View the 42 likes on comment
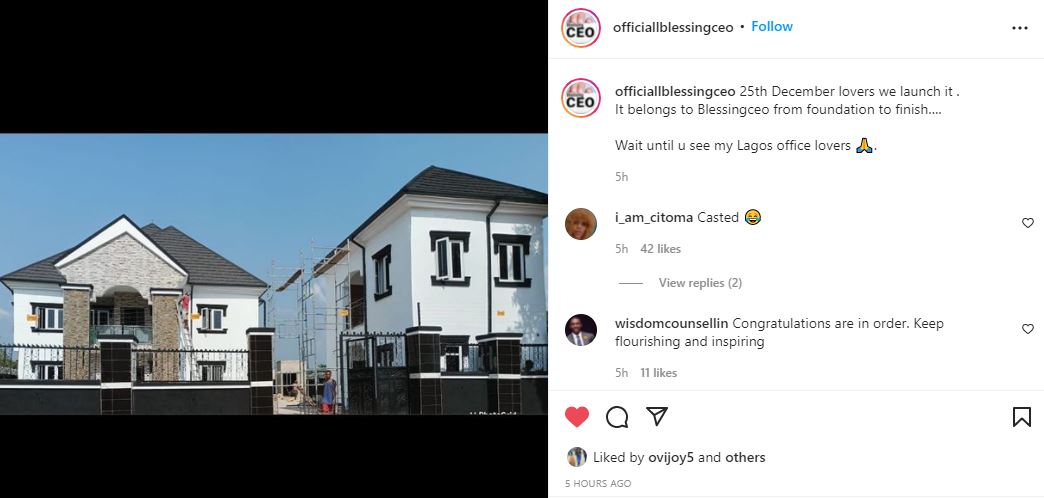Image resolution: width=1044 pixels, height=498 pixels. click(660, 249)
